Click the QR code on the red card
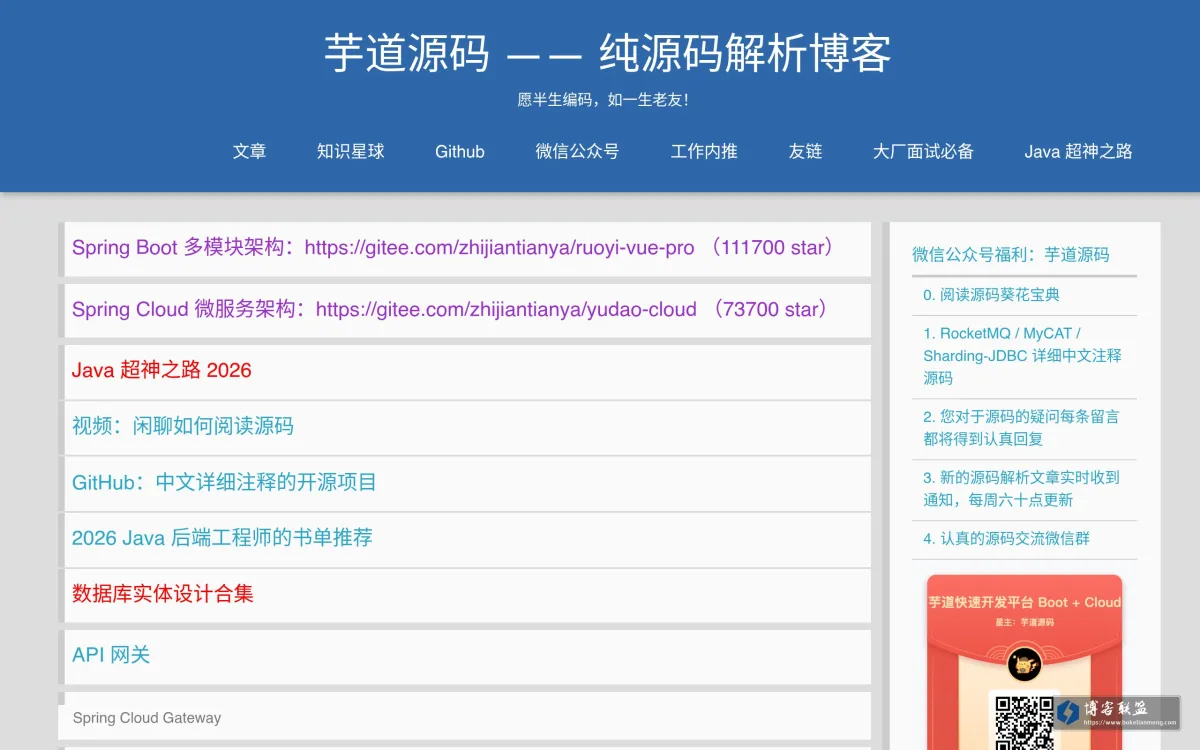Image resolution: width=1200 pixels, height=750 pixels. [x=1024, y=722]
